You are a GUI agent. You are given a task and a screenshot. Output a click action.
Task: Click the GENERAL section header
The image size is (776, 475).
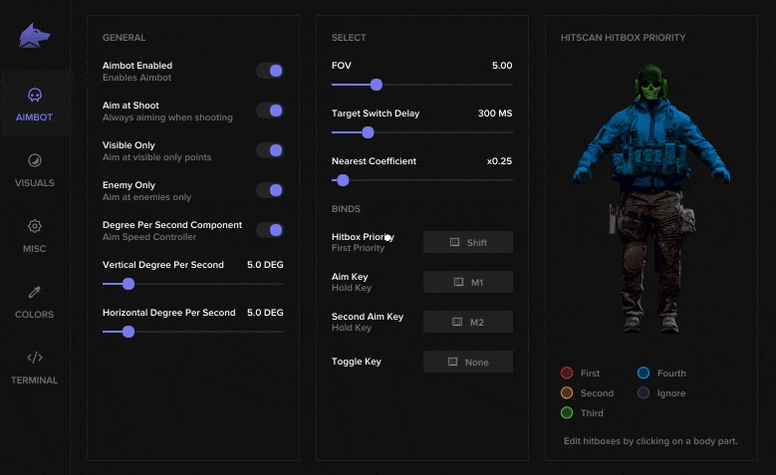(124, 38)
